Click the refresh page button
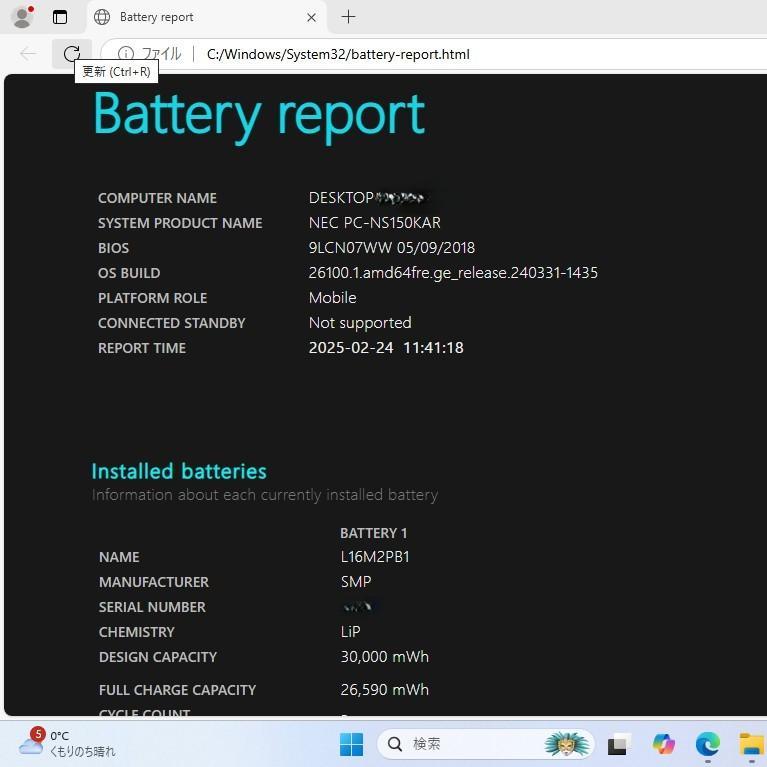The image size is (767, 767). (72, 53)
